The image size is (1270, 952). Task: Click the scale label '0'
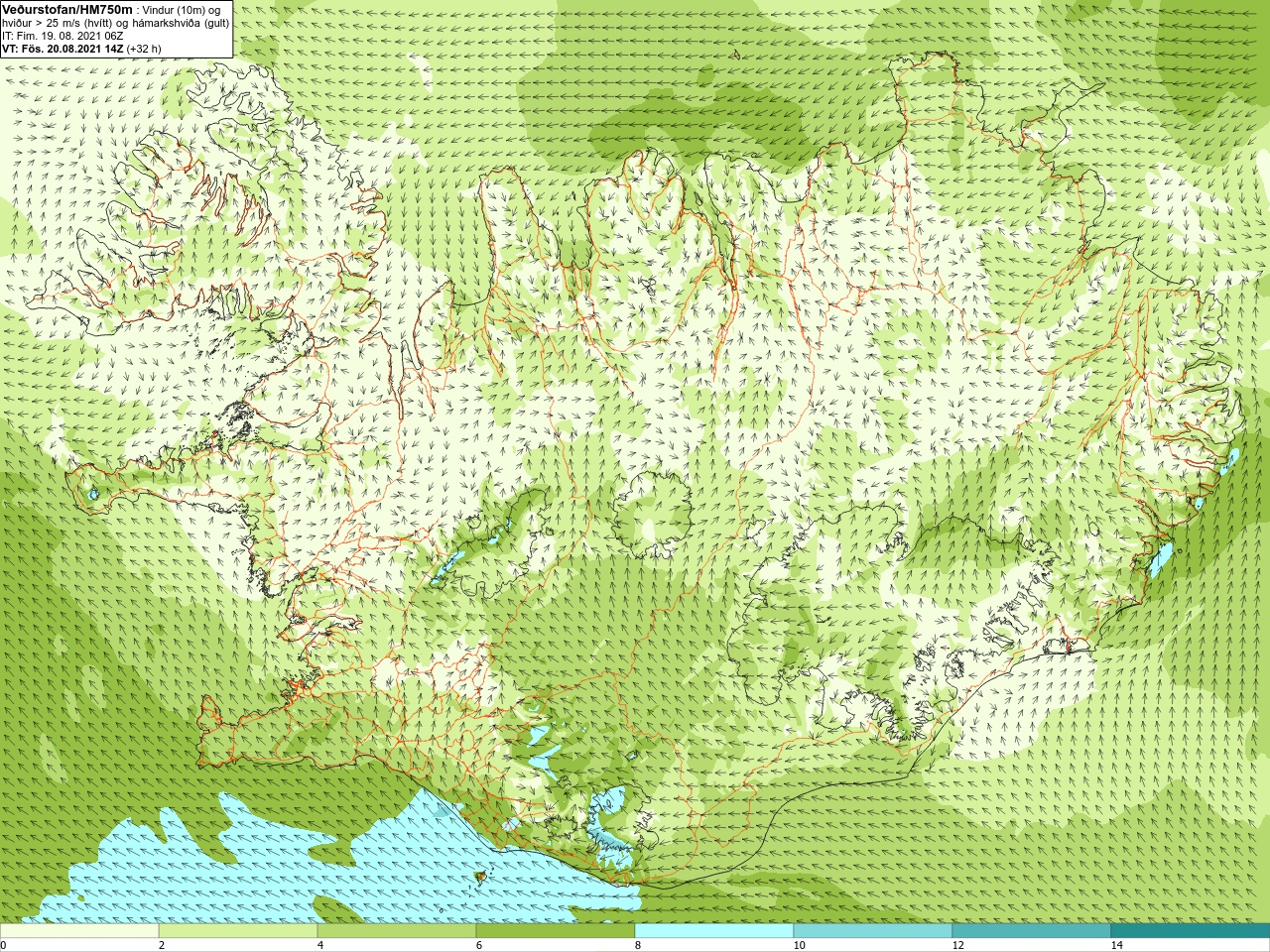tap(4, 945)
